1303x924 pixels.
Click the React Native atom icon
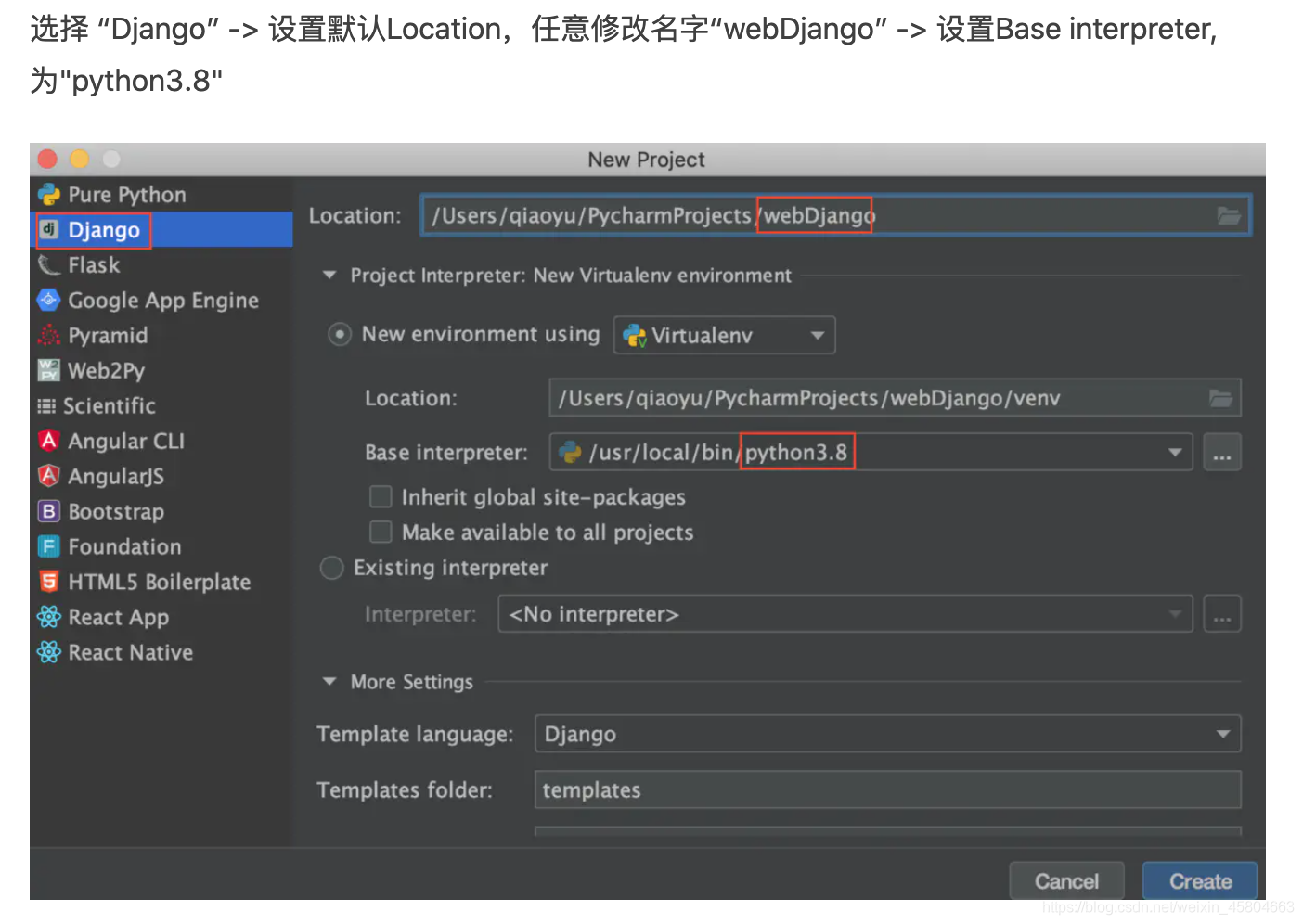(48, 652)
